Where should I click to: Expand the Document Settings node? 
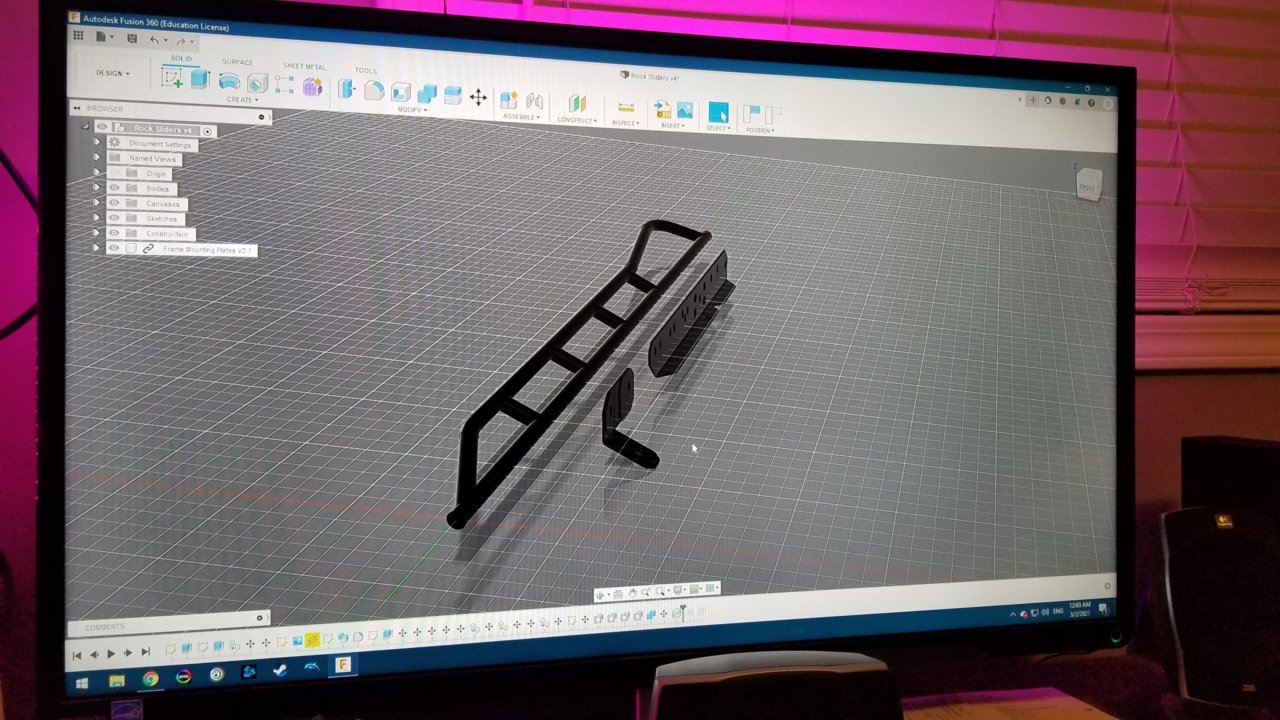point(97,142)
